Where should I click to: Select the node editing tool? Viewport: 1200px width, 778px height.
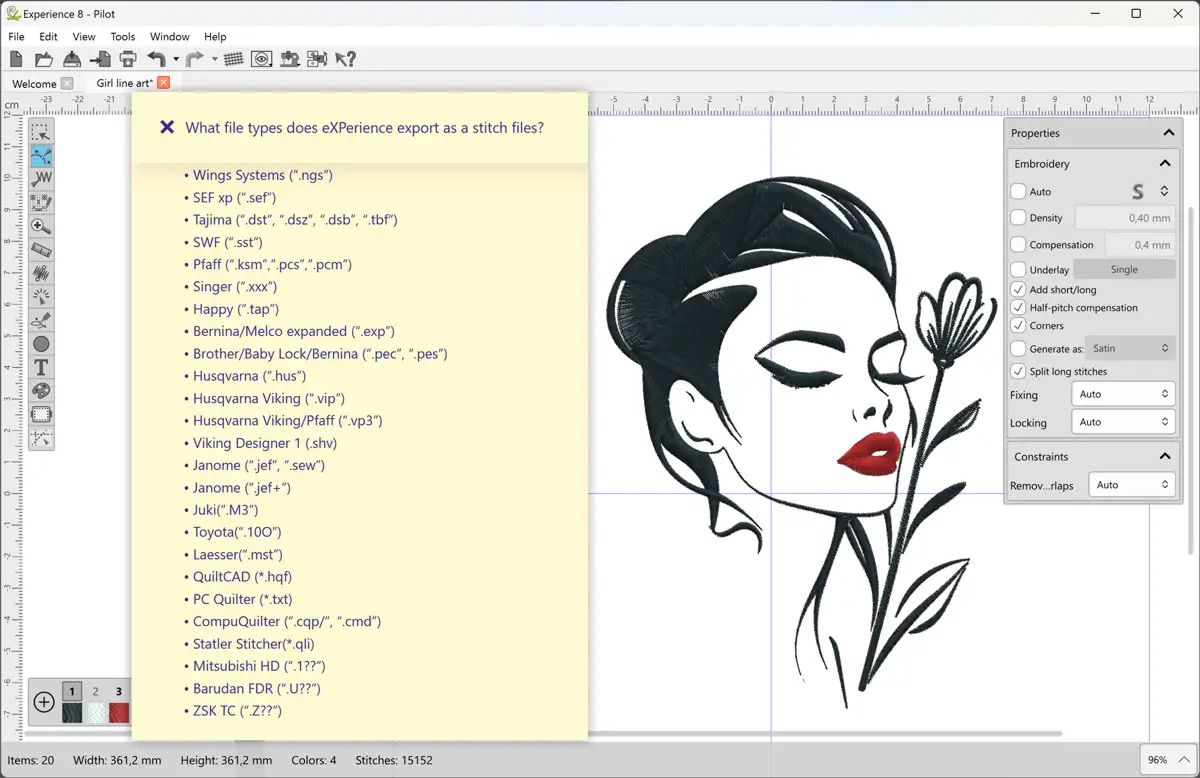coord(41,156)
